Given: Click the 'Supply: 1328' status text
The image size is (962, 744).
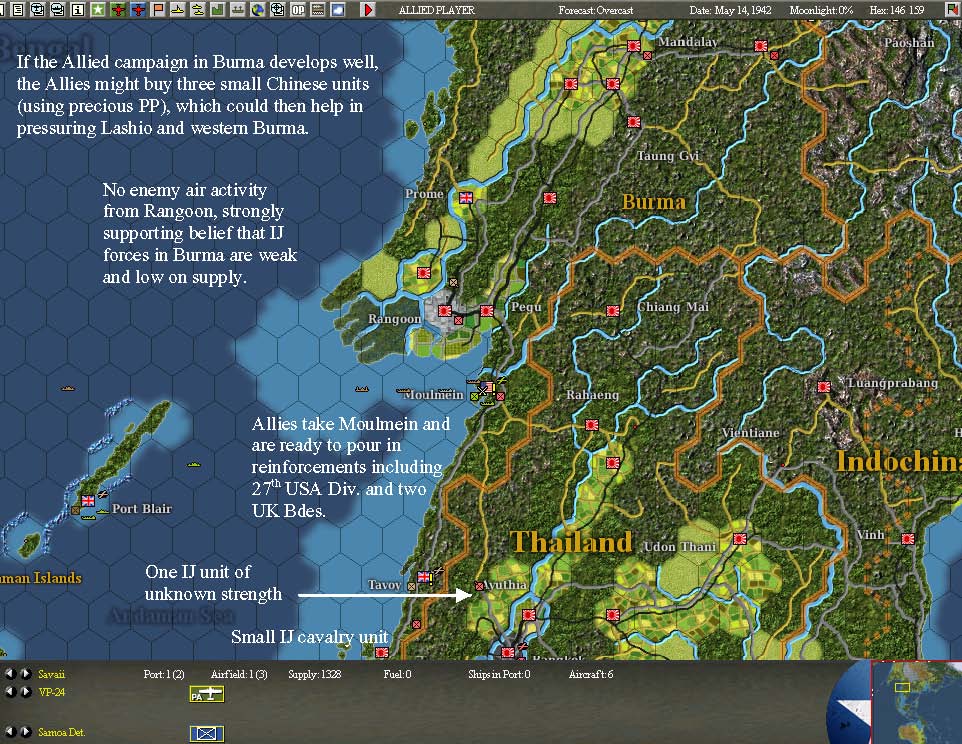Looking at the screenshot, I should (315, 674).
